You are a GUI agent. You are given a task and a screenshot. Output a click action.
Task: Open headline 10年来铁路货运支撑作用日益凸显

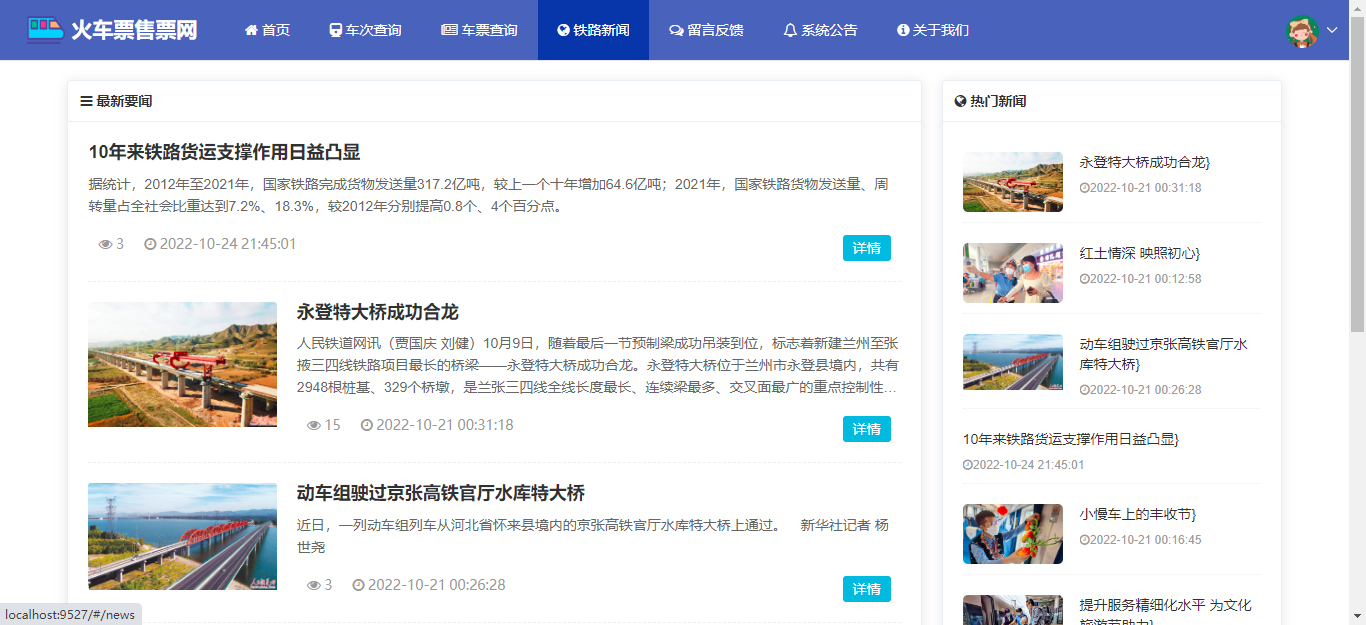pos(224,152)
